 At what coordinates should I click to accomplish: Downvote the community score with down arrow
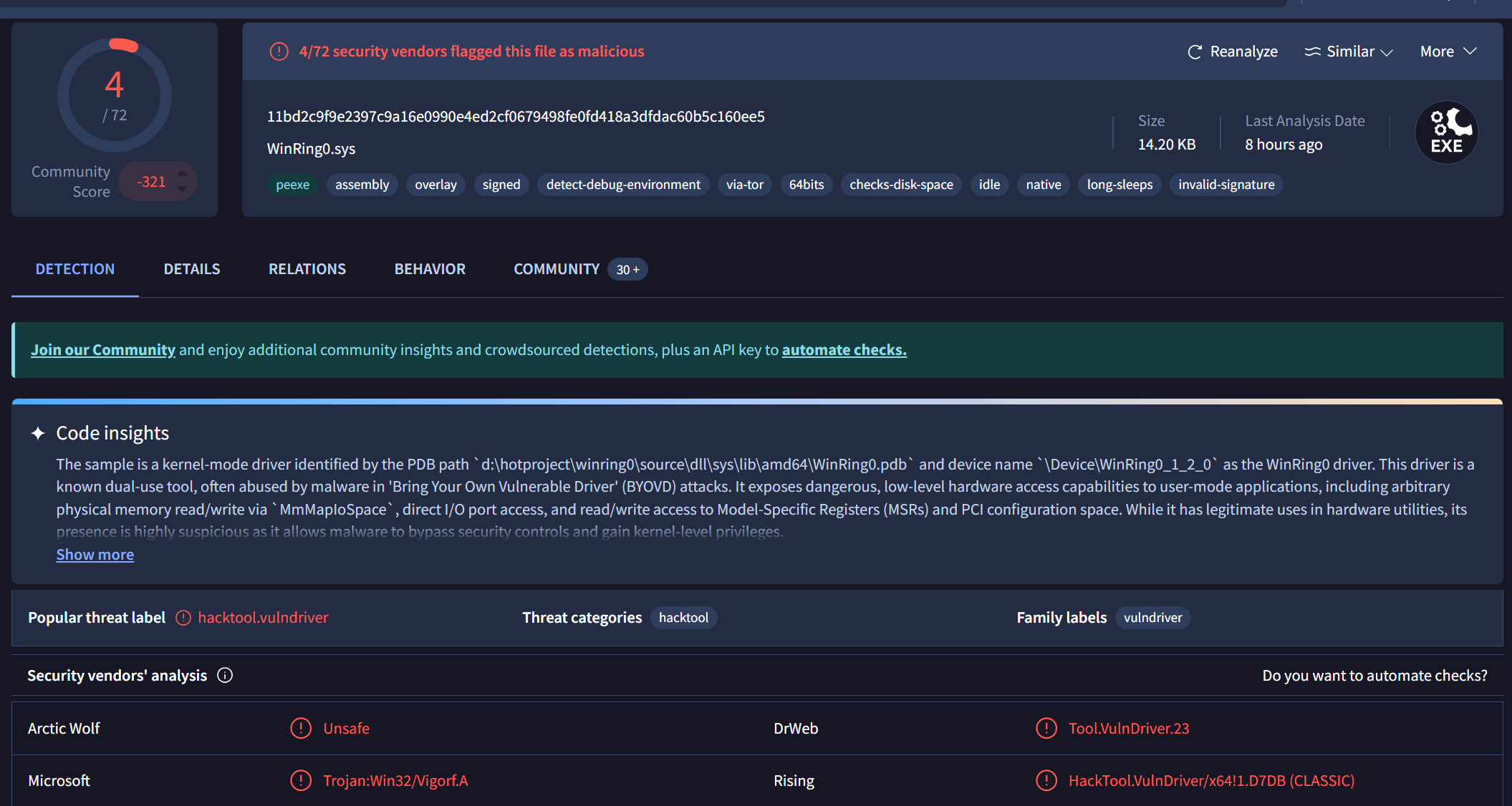point(182,189)
